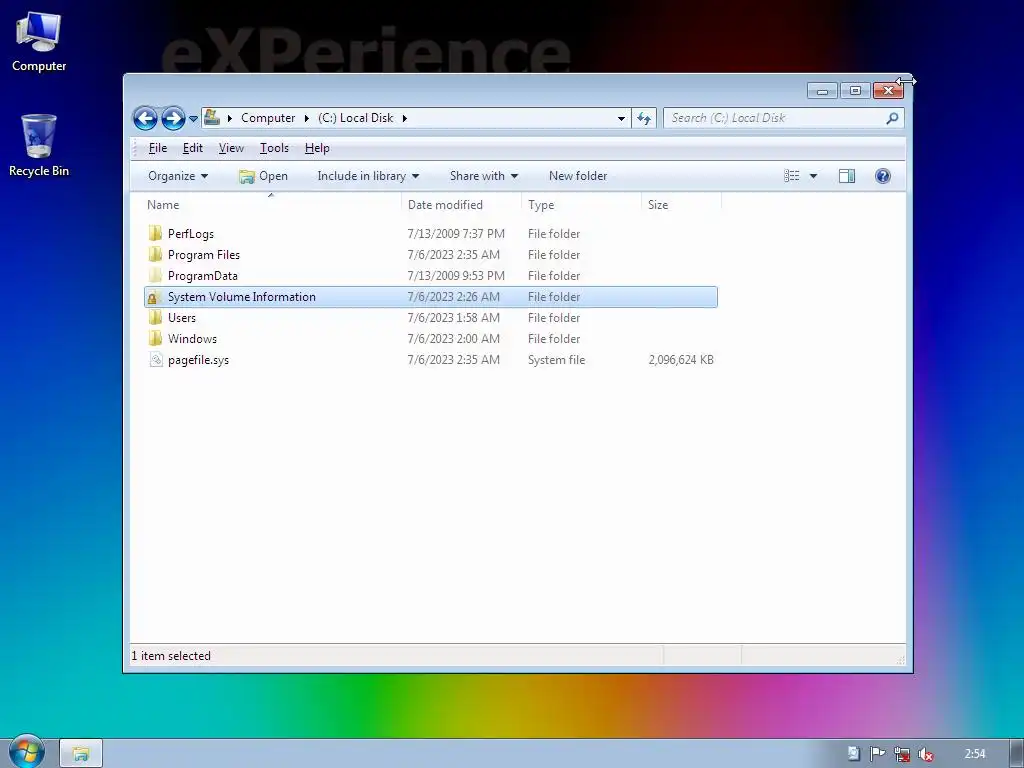The image size is (1024, 768).
Task: Expand the arrow before Computer in breadcrumb
Action: click(x=230, y=118)
